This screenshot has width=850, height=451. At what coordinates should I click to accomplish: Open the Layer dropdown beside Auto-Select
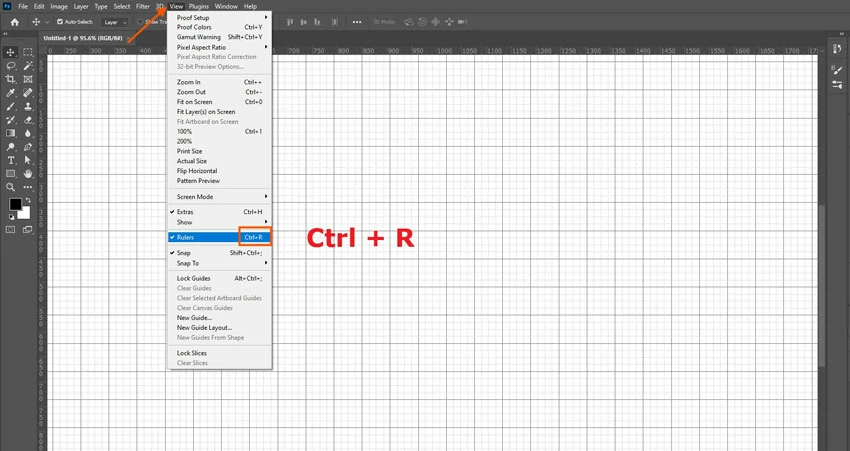[x=115, y=22]
